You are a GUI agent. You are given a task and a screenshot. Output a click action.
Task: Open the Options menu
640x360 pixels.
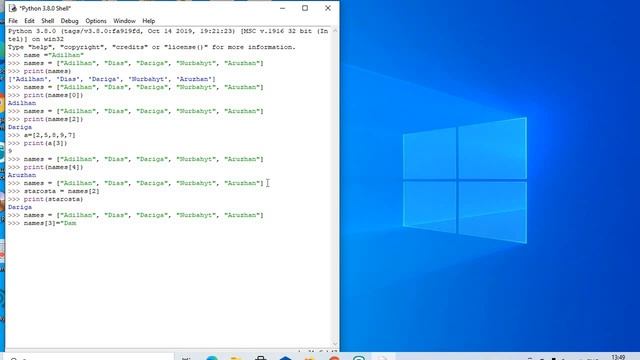(x=96, y=21)
